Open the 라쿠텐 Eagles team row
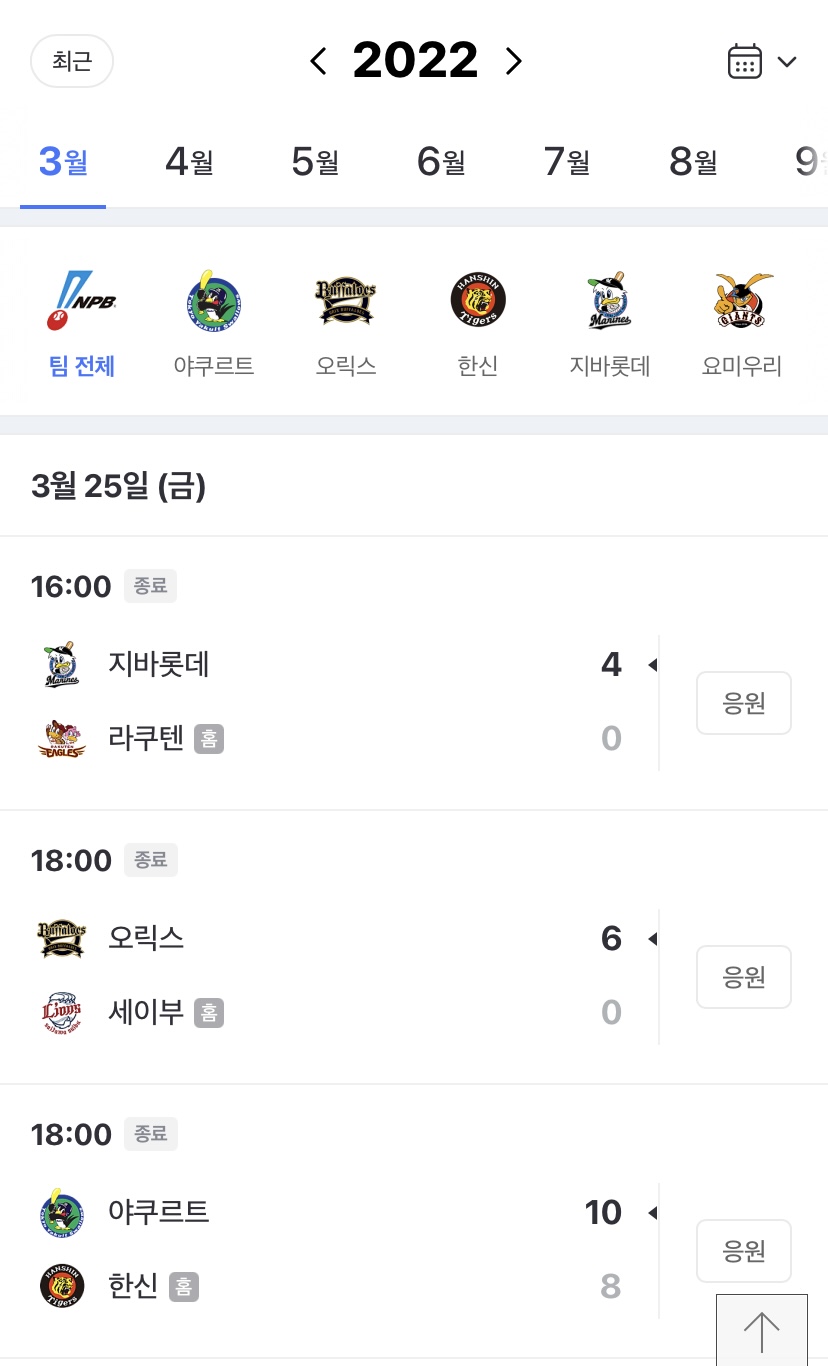The image size is (828, 1366). 146,739
